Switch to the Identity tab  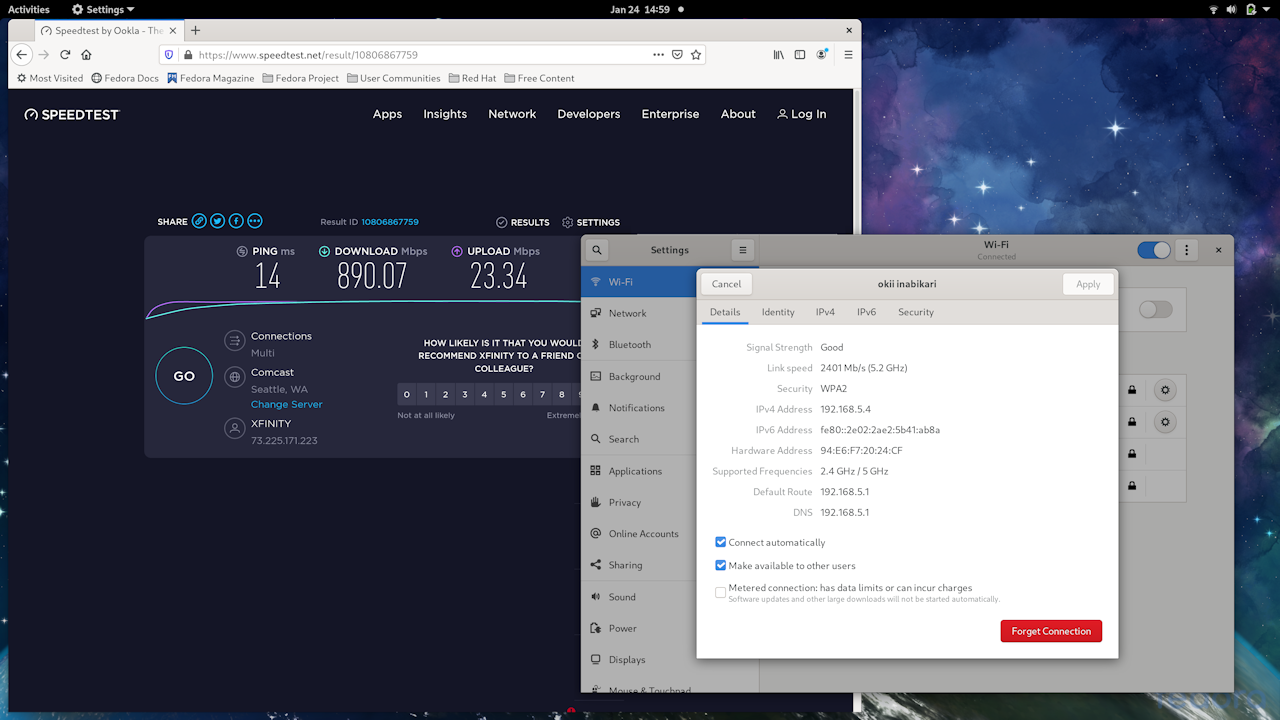click(x=778, y=312)
